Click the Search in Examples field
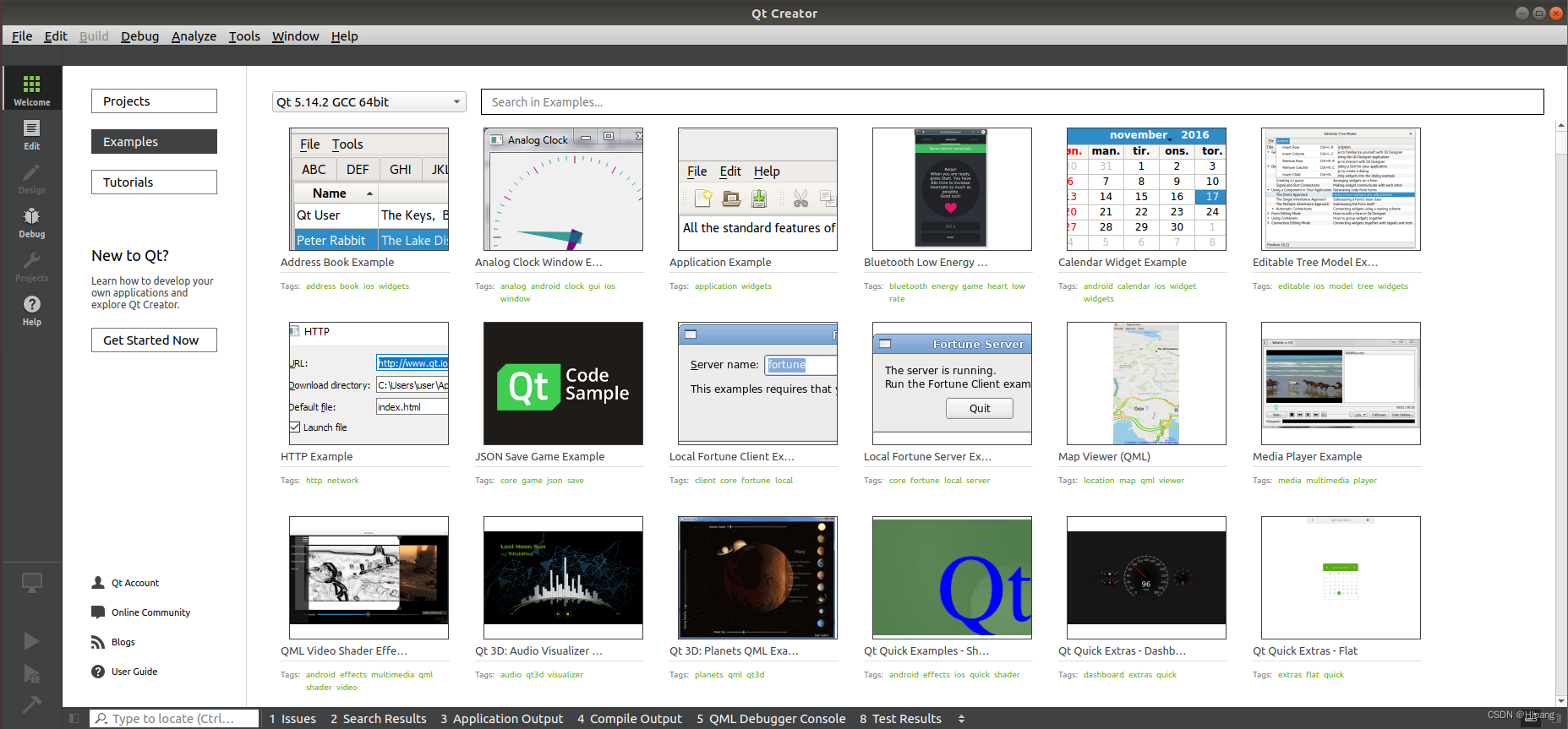Screen dimensions: 1568x729 pyautogui.click(x=1012, y=101)
